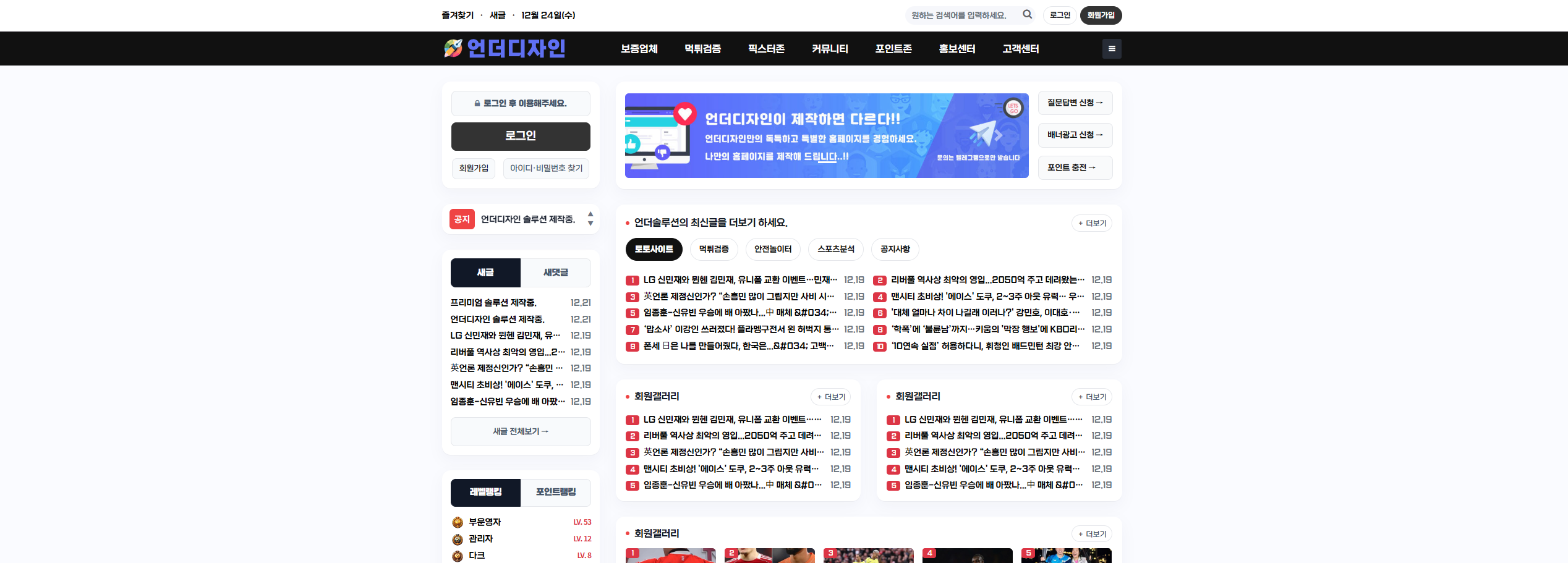1568x563 pixels.
Task: Open the hamburger menu icon
Action: [x=1111, y=49]
